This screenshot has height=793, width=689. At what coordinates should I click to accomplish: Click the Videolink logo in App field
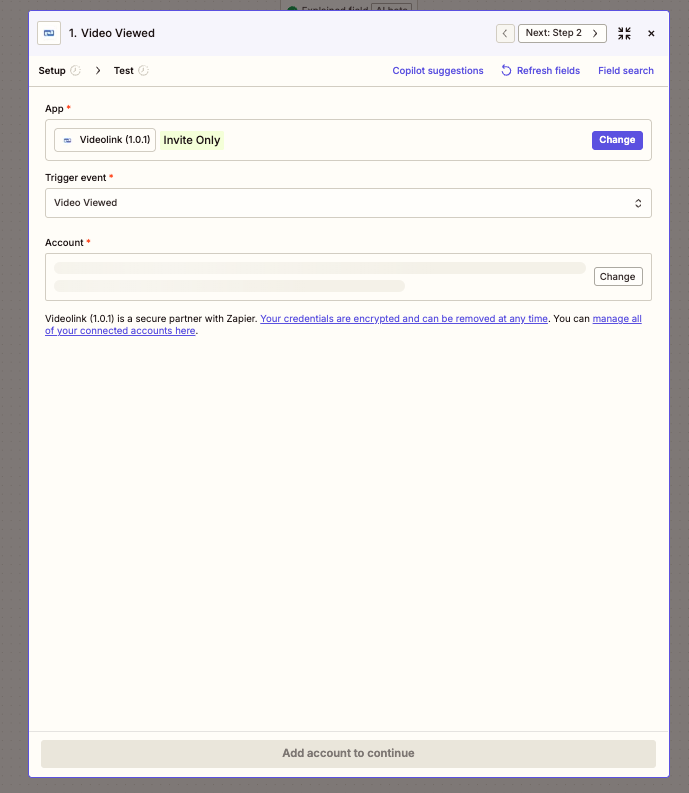click(x=68, y=140)
